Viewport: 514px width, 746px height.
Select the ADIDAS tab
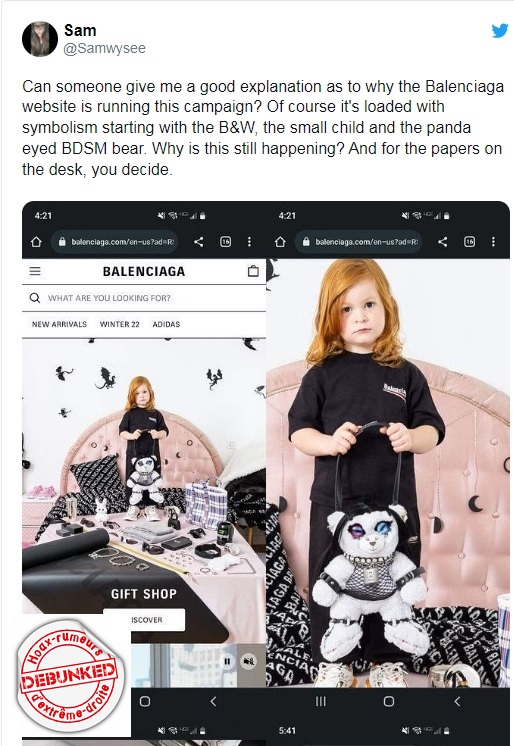166,324
